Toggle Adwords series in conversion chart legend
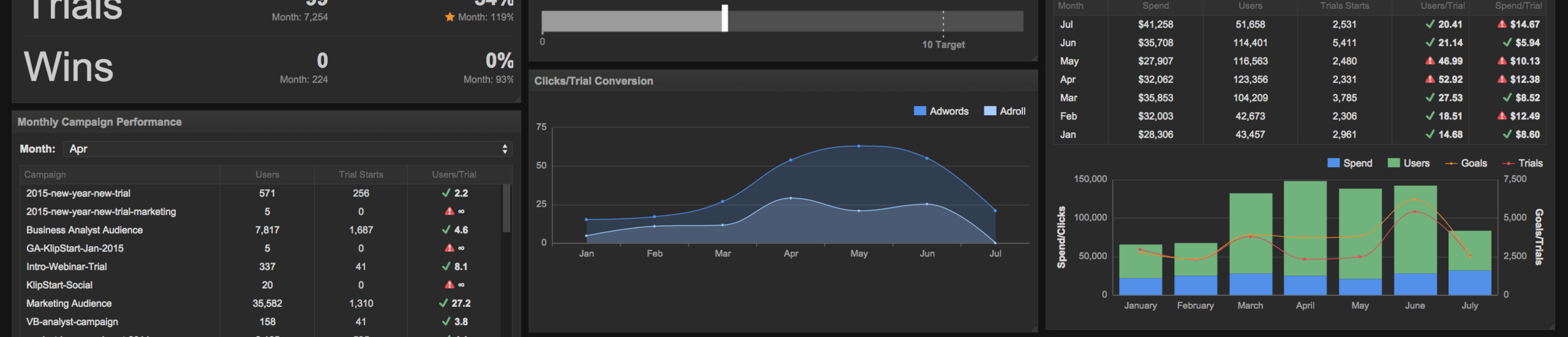 (x=941, y=111)
